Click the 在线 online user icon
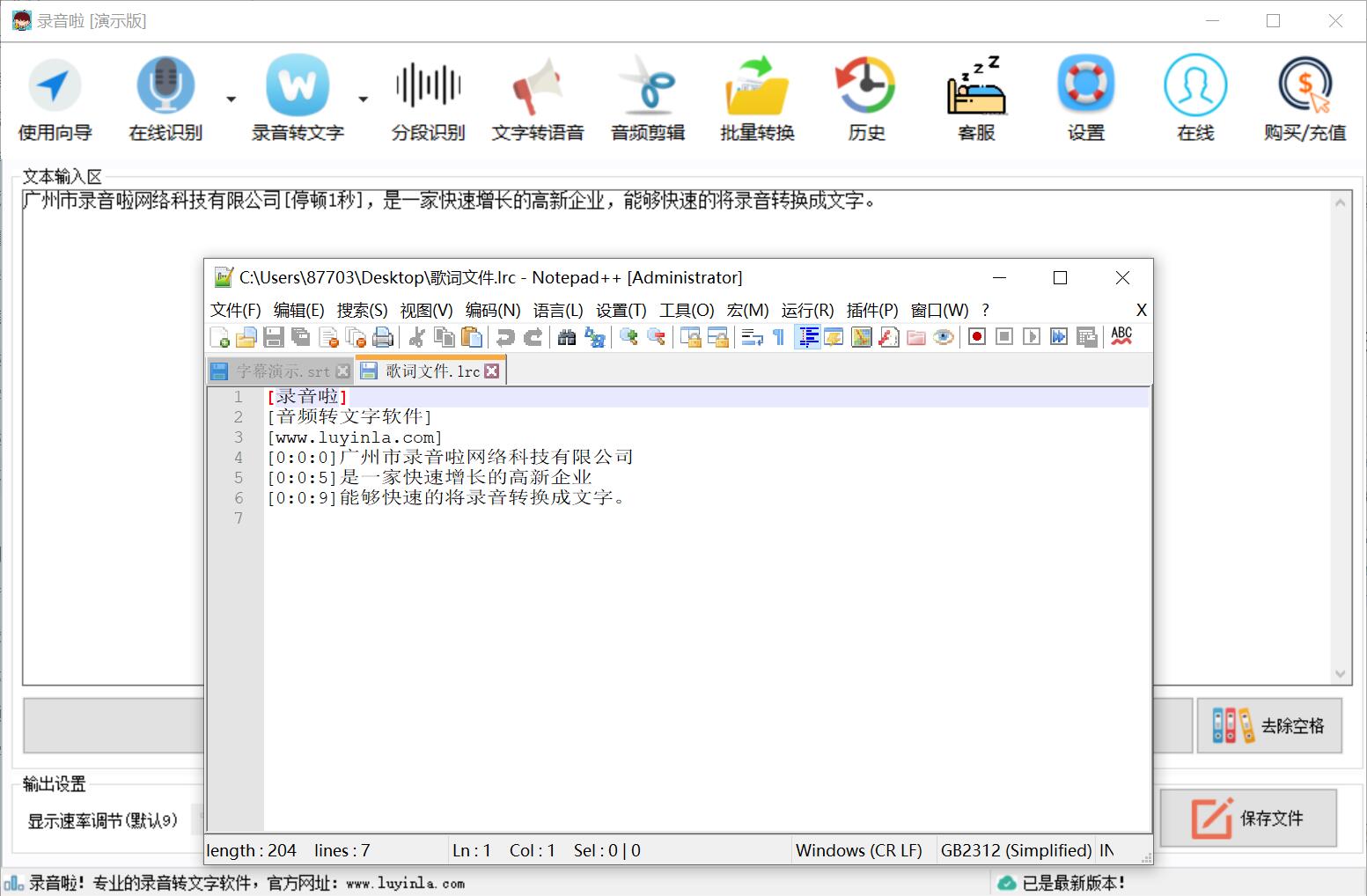1367x896 pixels. coord(1195,99)
